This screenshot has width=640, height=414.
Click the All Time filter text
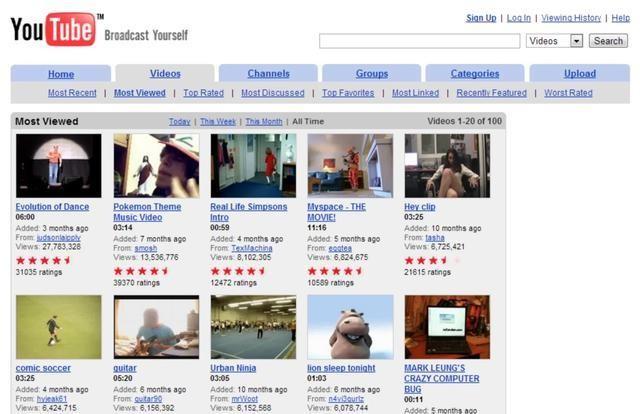[308, 122]
